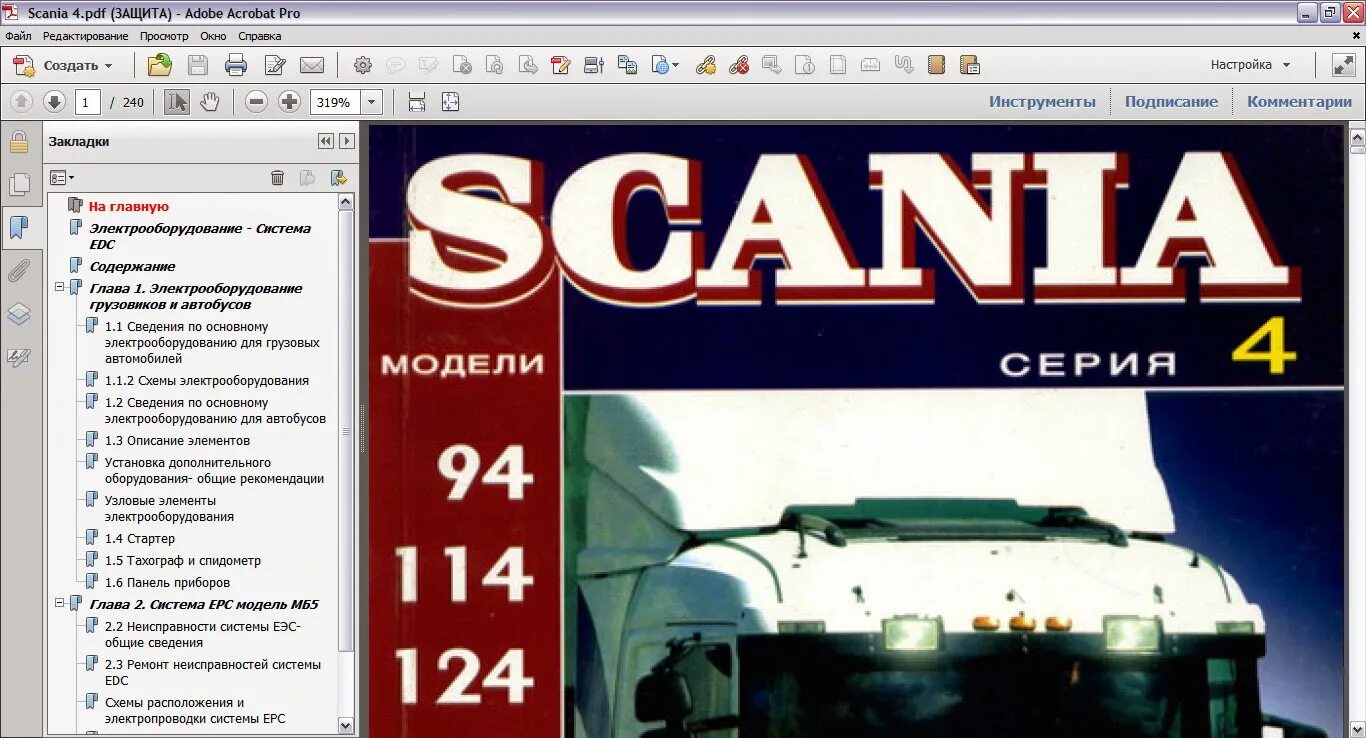
Task: Open bookmark 1.4 Стартер
Action: tap(140, 539)
